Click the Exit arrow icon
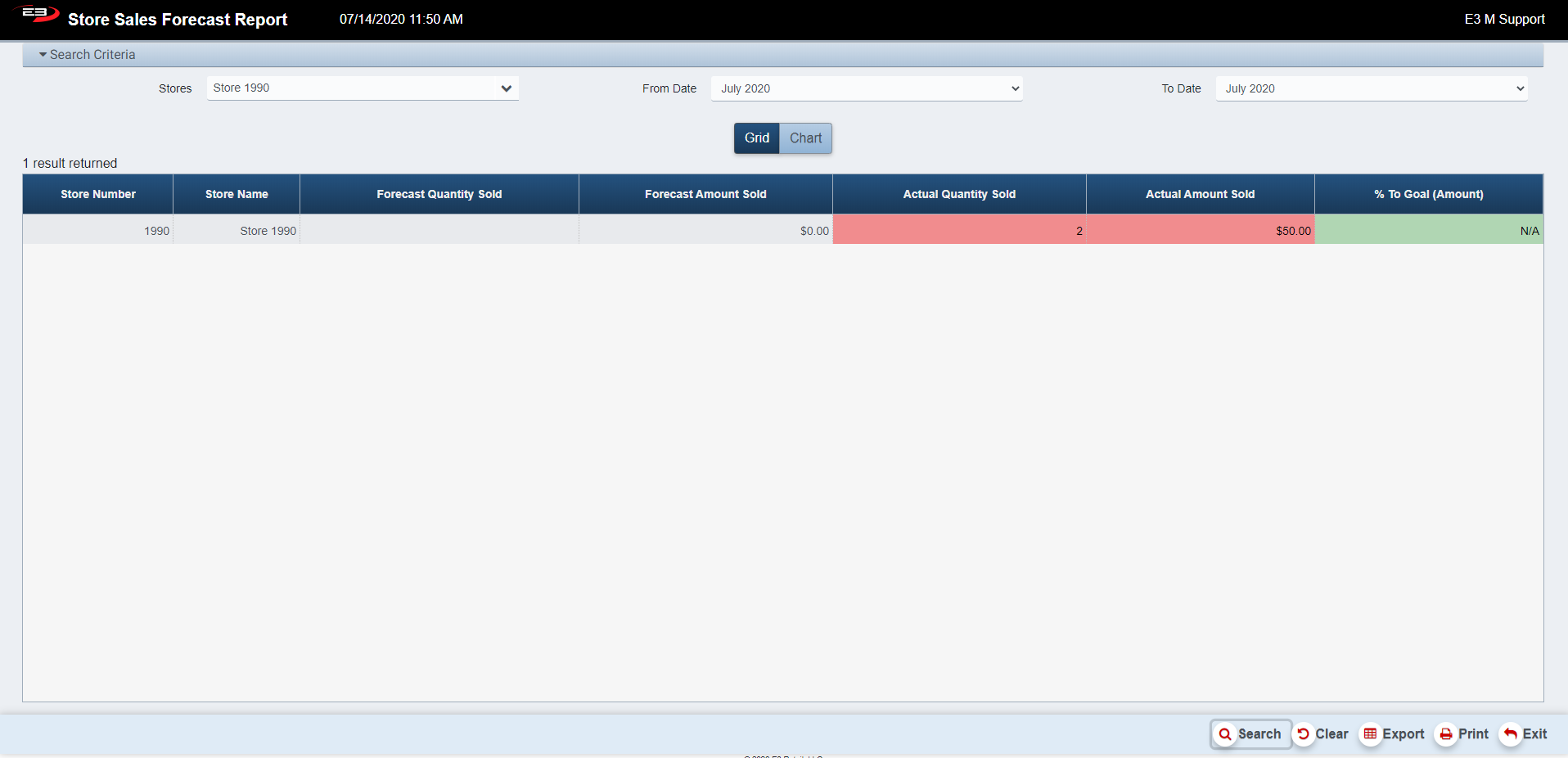The width and height of the screenshot is (1568, 758). click(1511, 734)
